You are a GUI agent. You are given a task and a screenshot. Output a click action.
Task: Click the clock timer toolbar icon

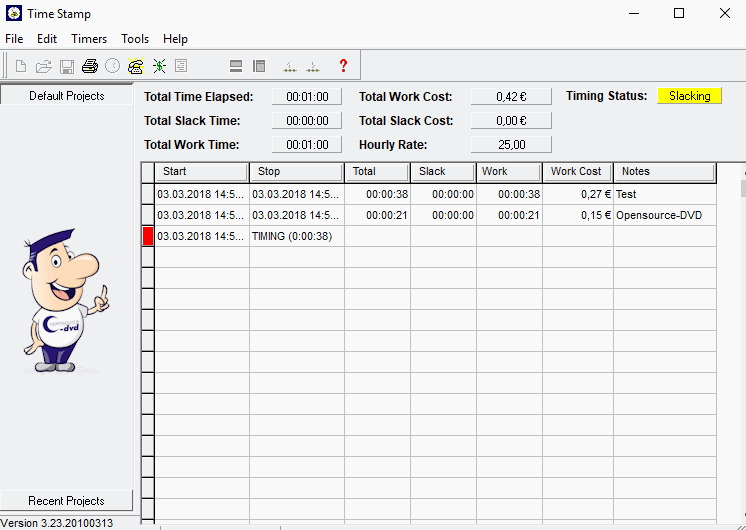click(112, 67)
